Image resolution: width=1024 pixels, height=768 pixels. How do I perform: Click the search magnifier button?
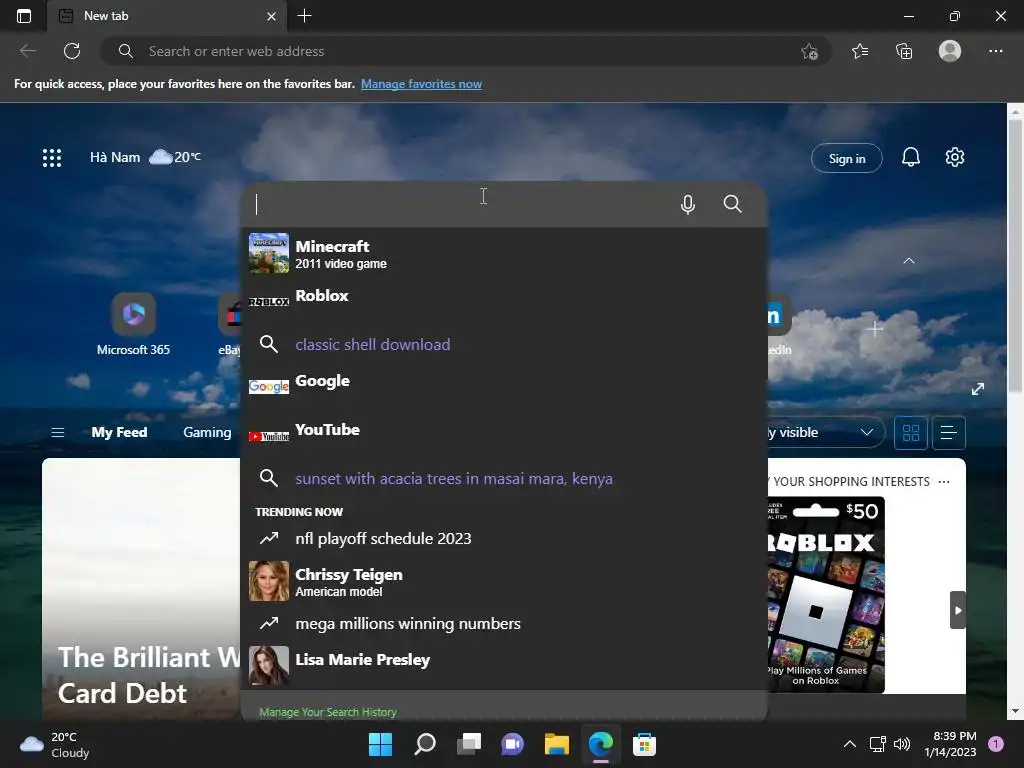[732, 204]
